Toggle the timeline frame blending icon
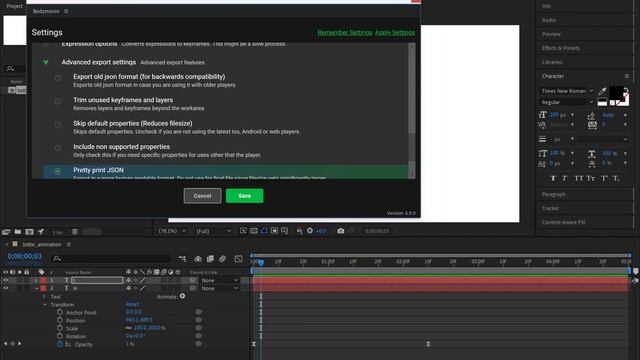This screenshot has width=640, height=360. click(210, 258)
